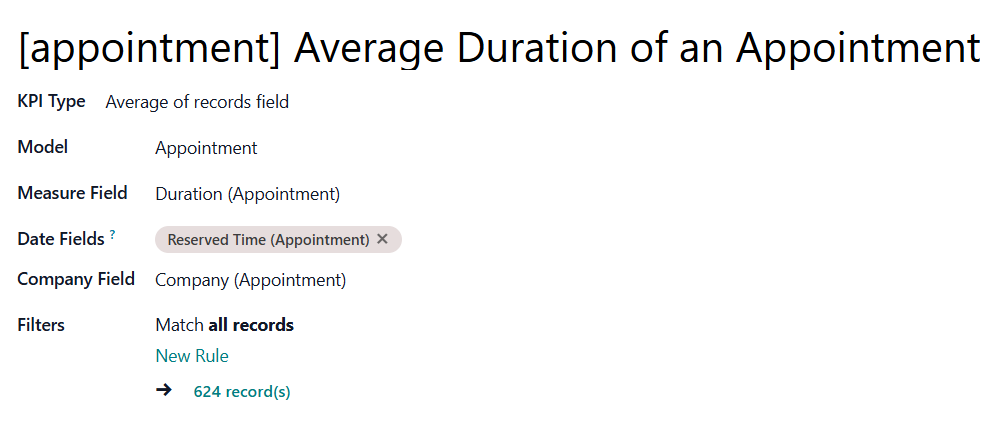Open the 624 record(s) link
This screenshot has height=443, width=995.
coord(242,392)
